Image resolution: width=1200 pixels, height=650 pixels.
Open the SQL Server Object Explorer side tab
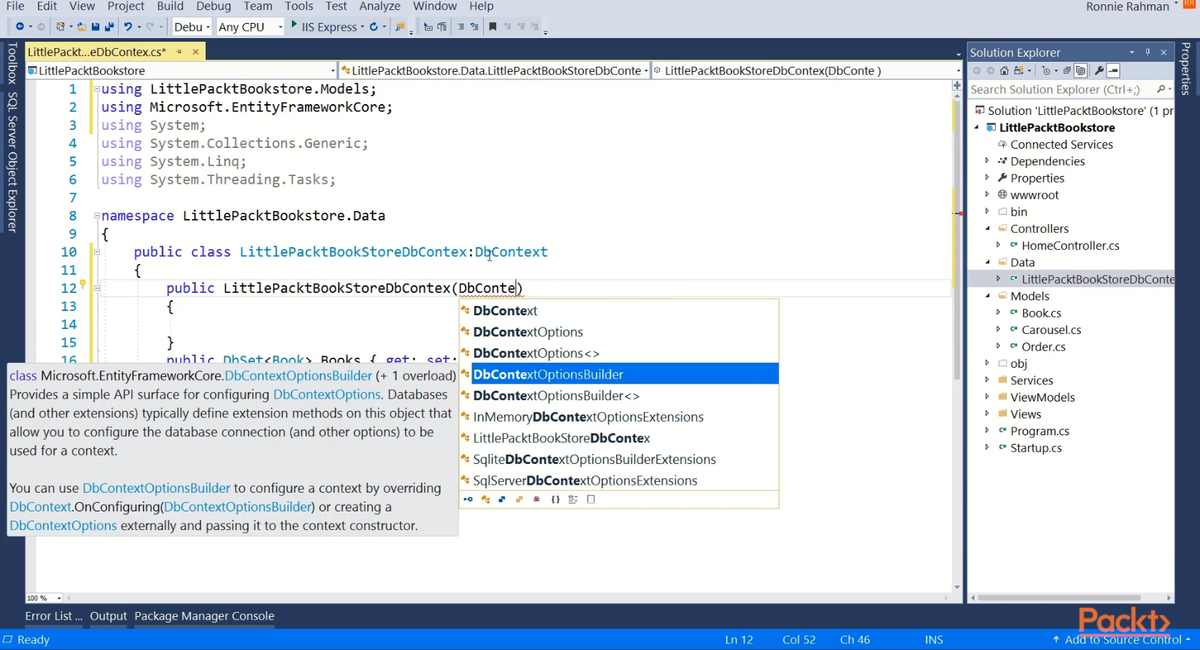click(12, 162)
